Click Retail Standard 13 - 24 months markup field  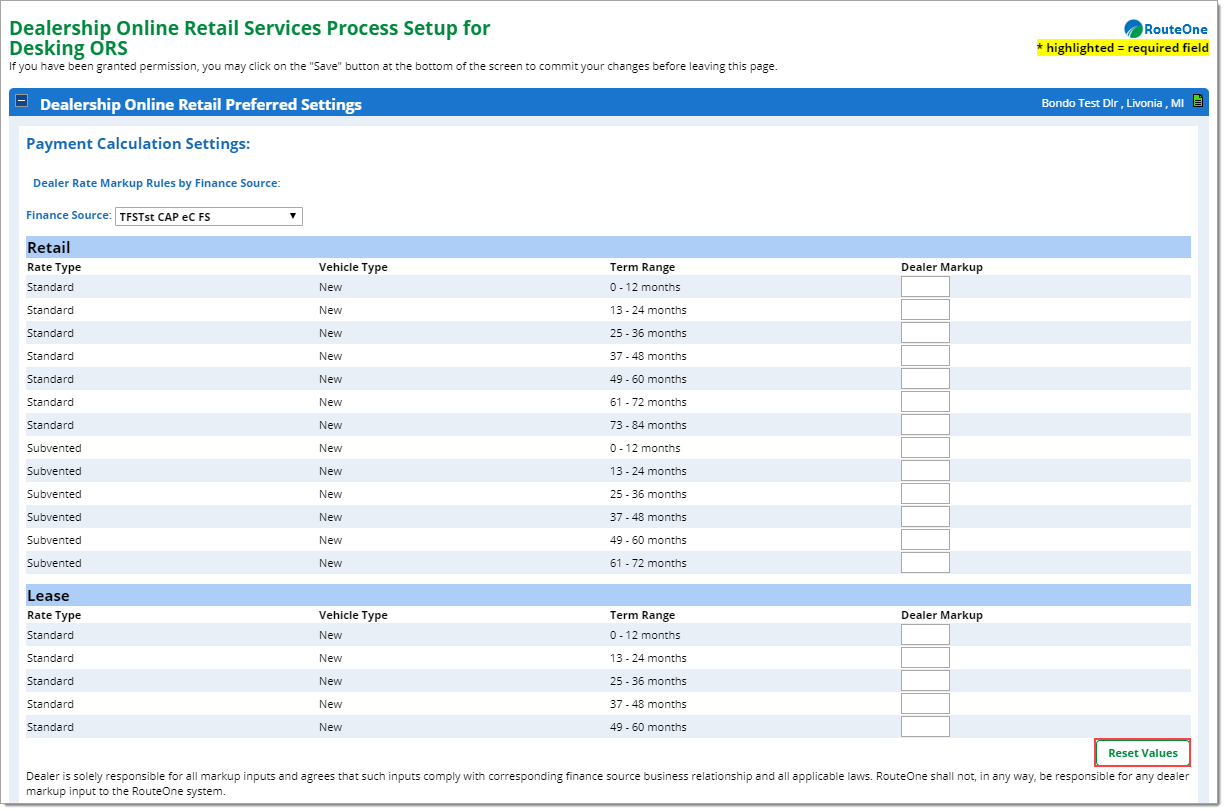click(x=925, y=310)
